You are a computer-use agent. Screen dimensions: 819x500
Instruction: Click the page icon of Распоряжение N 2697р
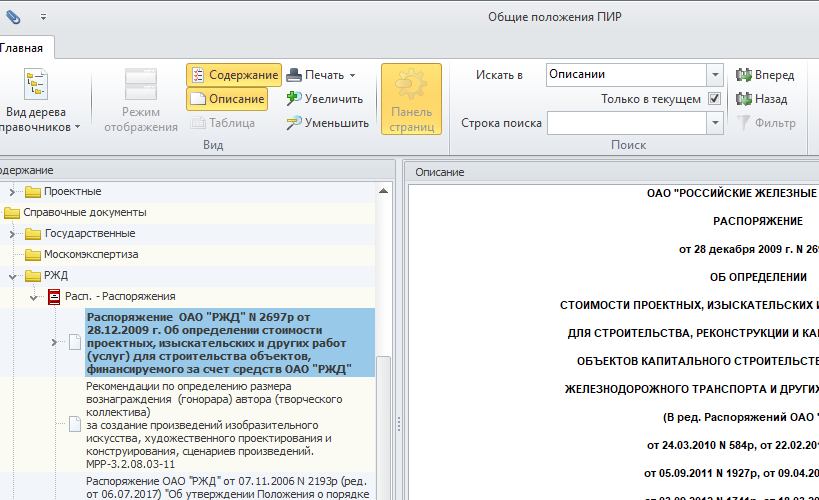[x=75, y=343]
